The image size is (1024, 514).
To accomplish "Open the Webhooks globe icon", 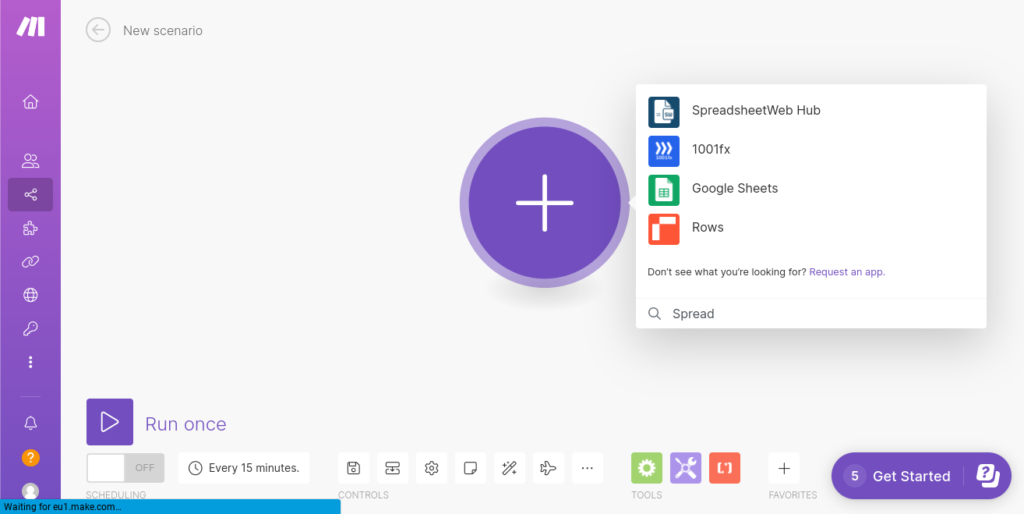I will [30, 295].
